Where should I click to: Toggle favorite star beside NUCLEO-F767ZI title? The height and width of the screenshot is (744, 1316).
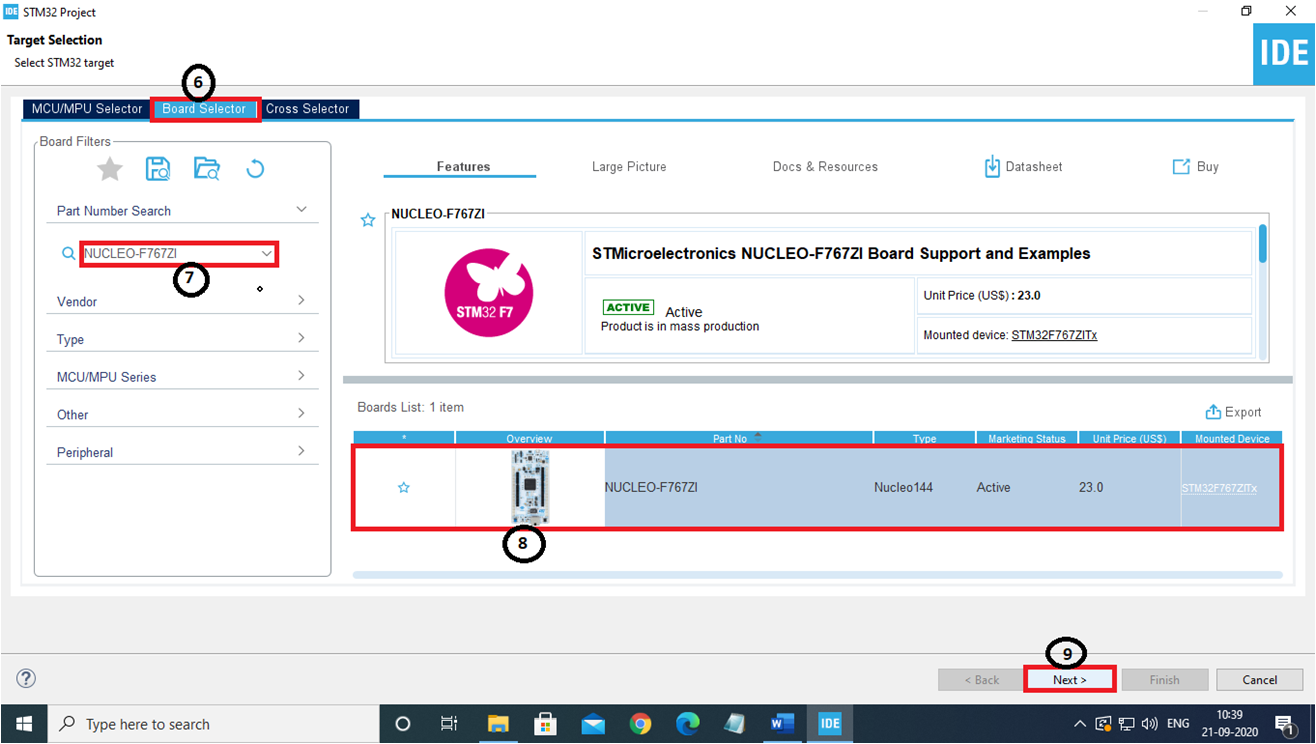click(368, 220)
